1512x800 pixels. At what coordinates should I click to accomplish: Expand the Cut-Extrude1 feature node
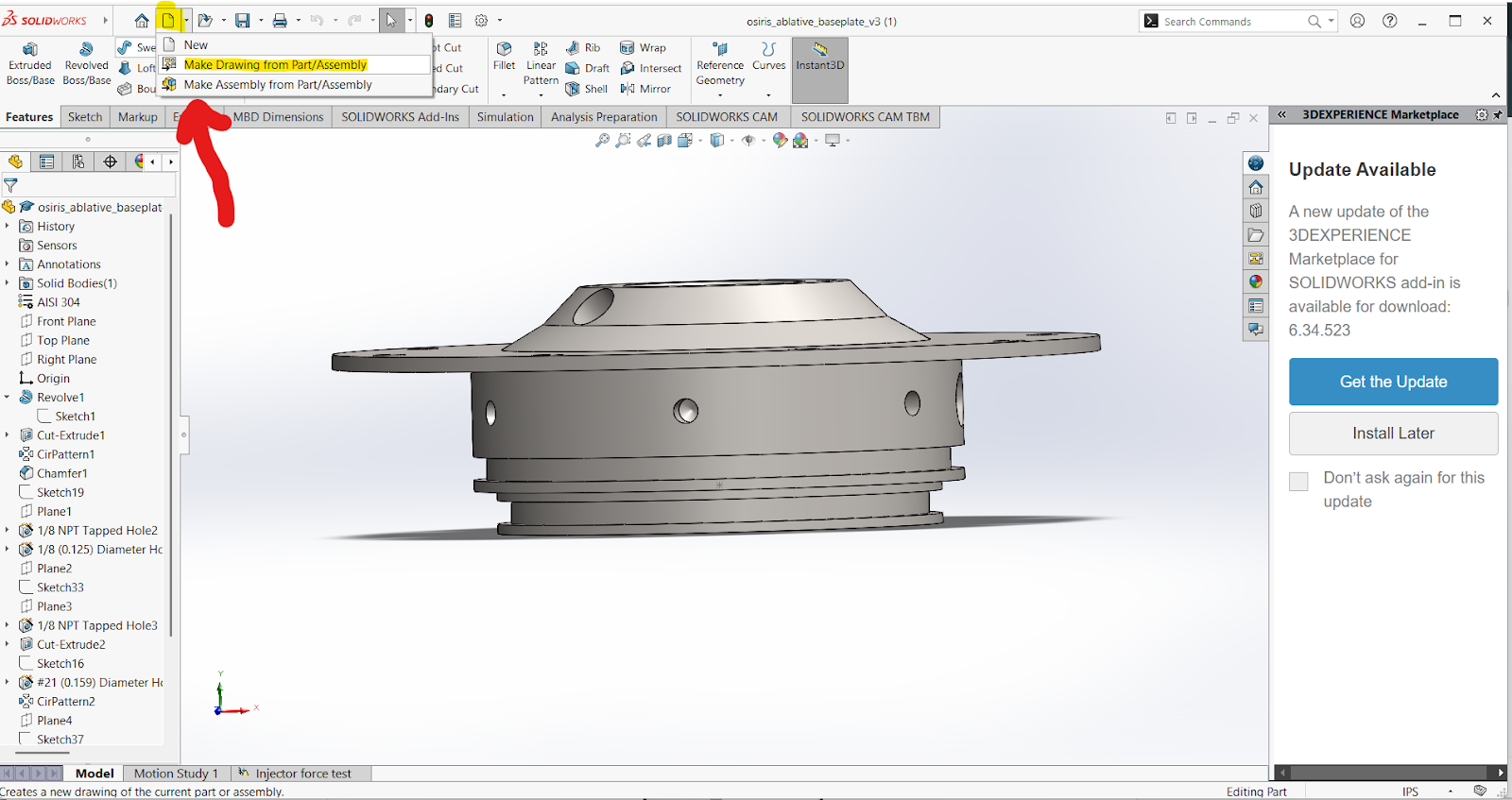pyautogui.click(x=8, y=435)
